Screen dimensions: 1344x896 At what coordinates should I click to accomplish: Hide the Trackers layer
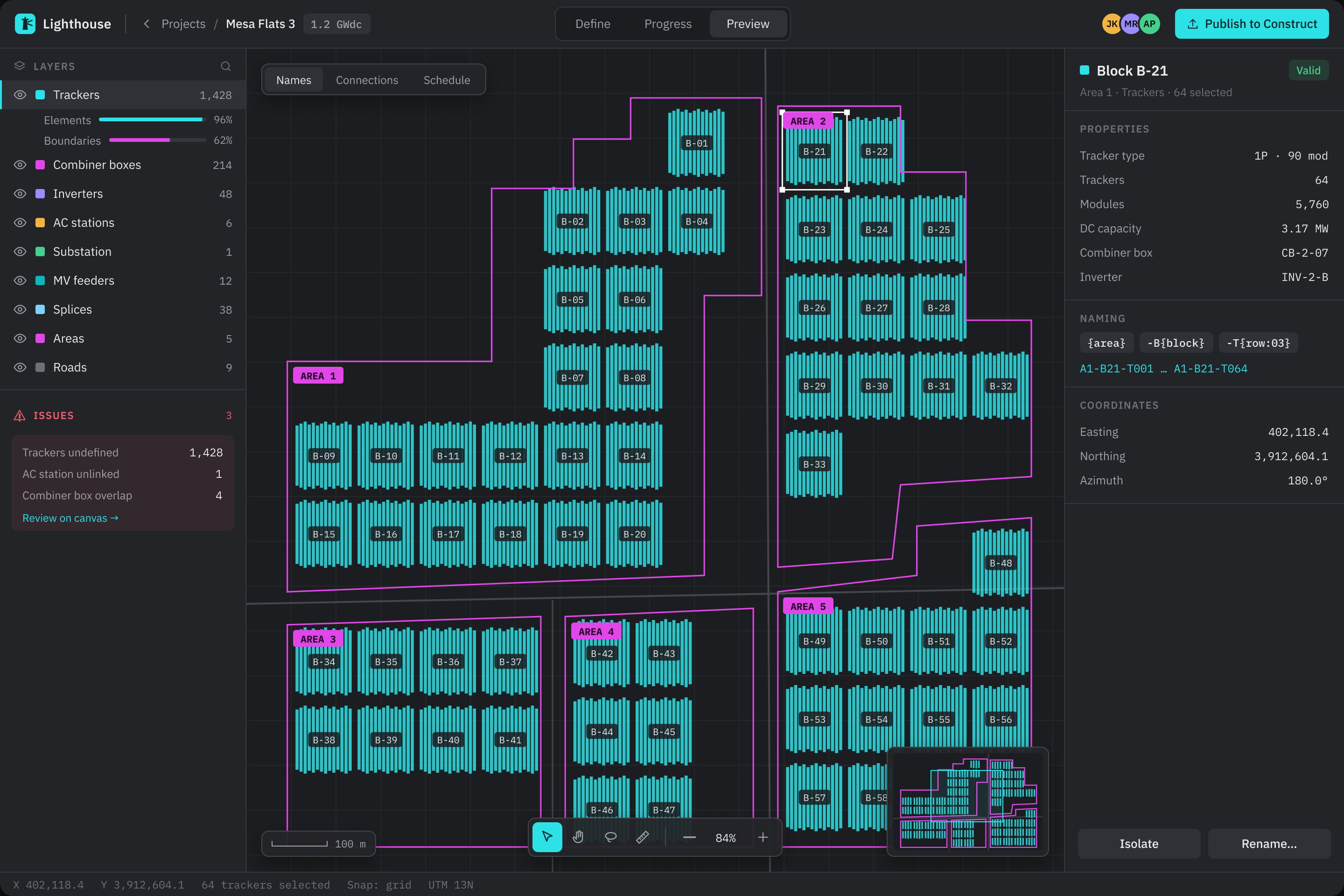pos(20,95)
